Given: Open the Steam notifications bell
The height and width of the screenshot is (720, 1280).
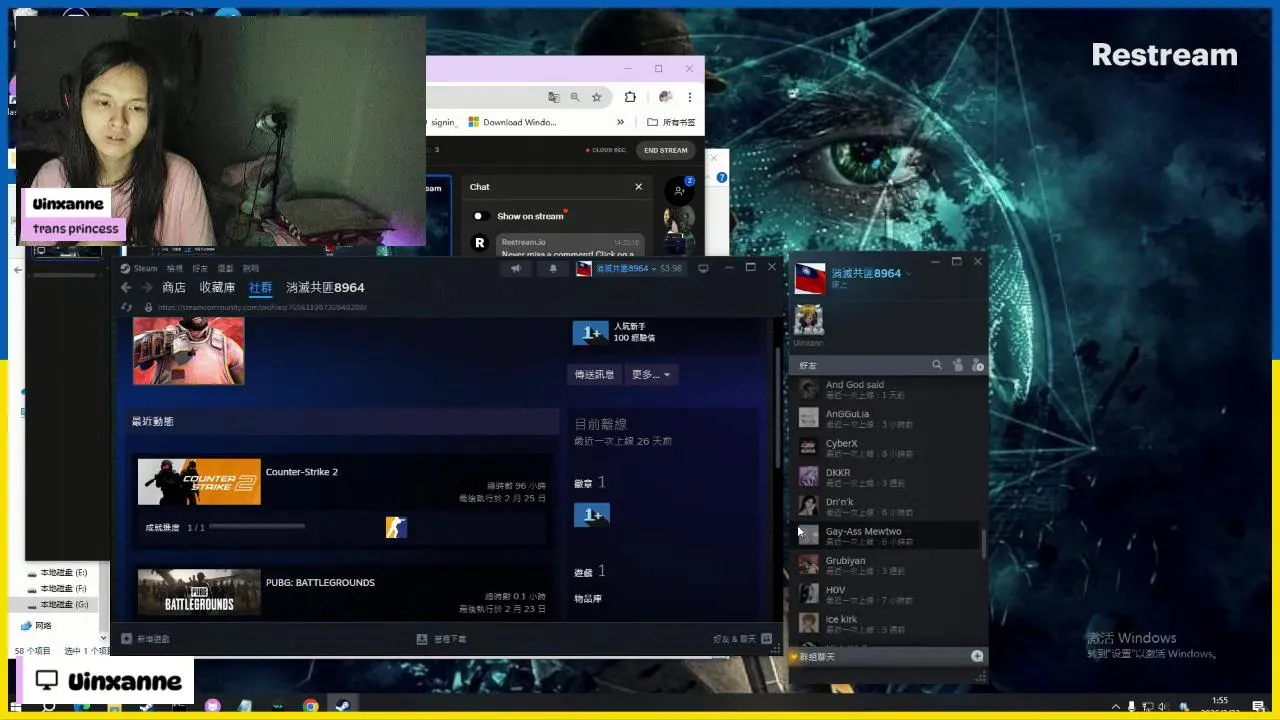Looking at the screenshot, I should tap(553, 268).
